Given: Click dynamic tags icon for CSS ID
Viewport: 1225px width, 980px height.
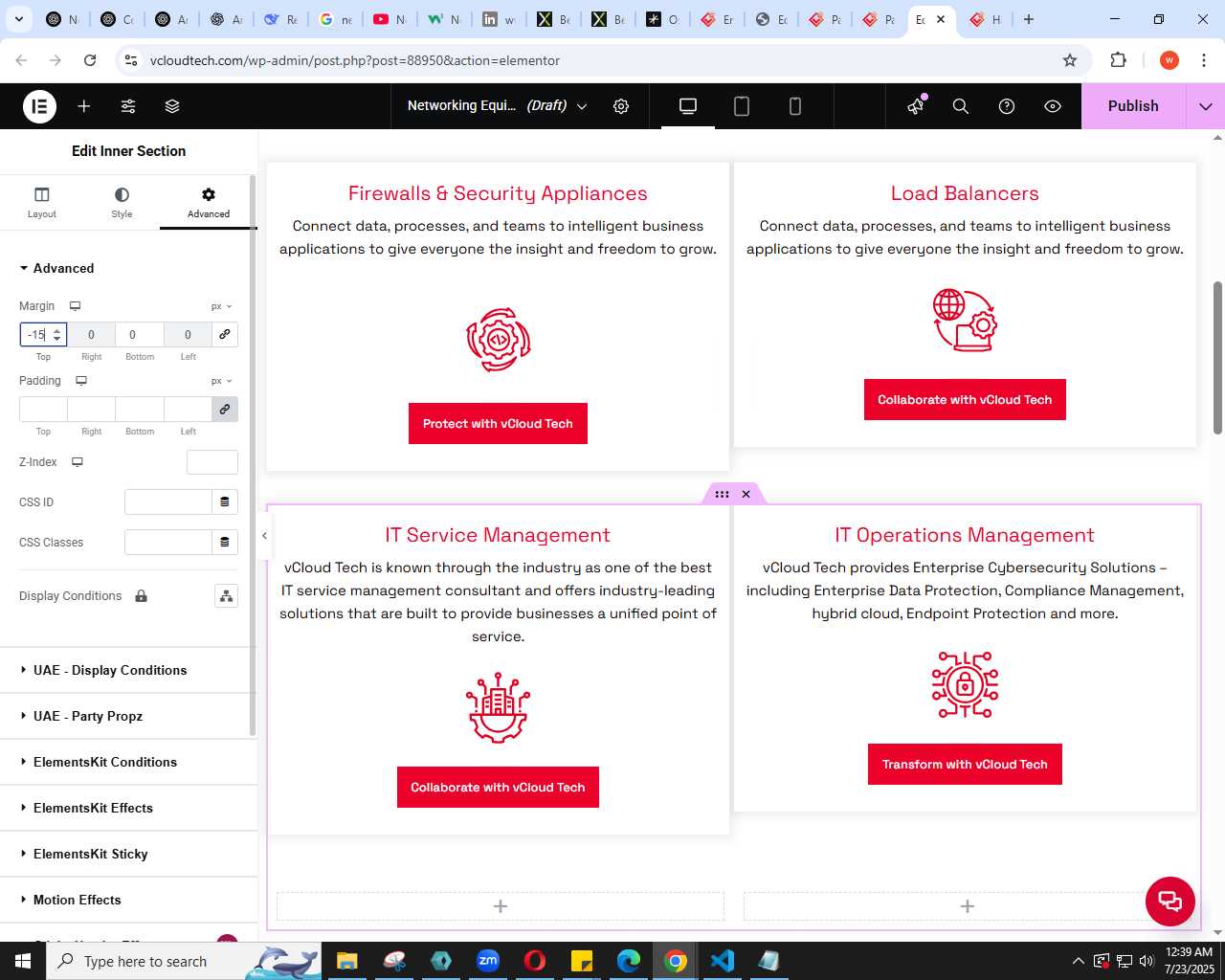Looking at the screenshot, I should tap(225, 501).
